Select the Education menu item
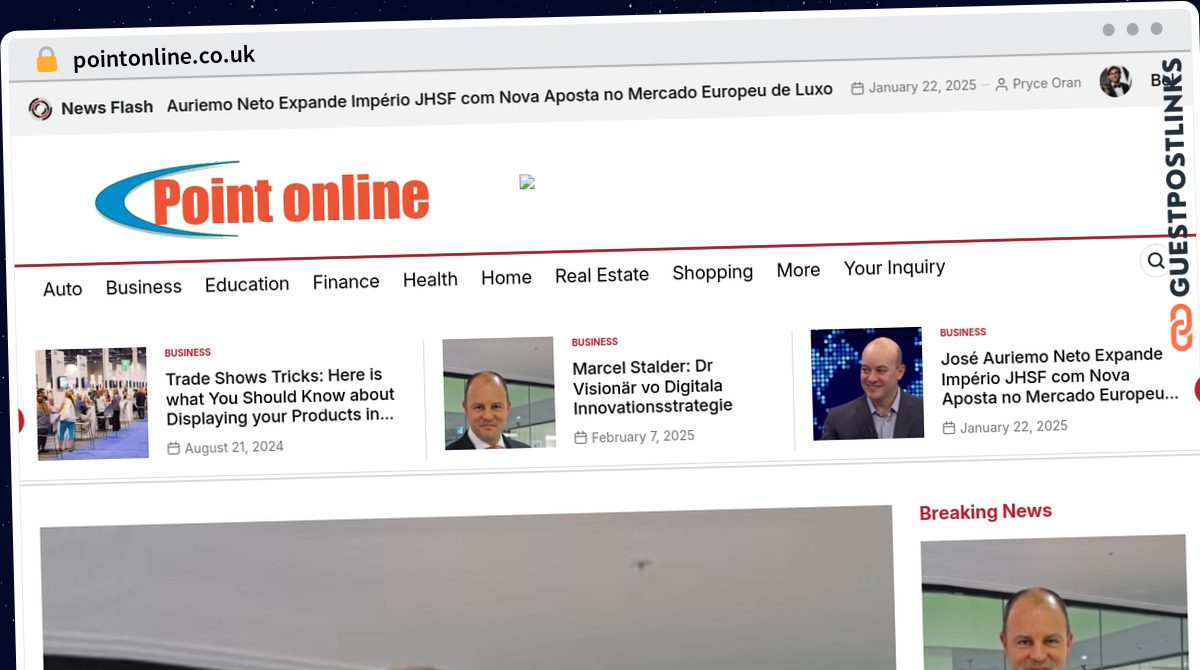The height and width of the screenshot is (670, 1200). click(x=247, y=284)
